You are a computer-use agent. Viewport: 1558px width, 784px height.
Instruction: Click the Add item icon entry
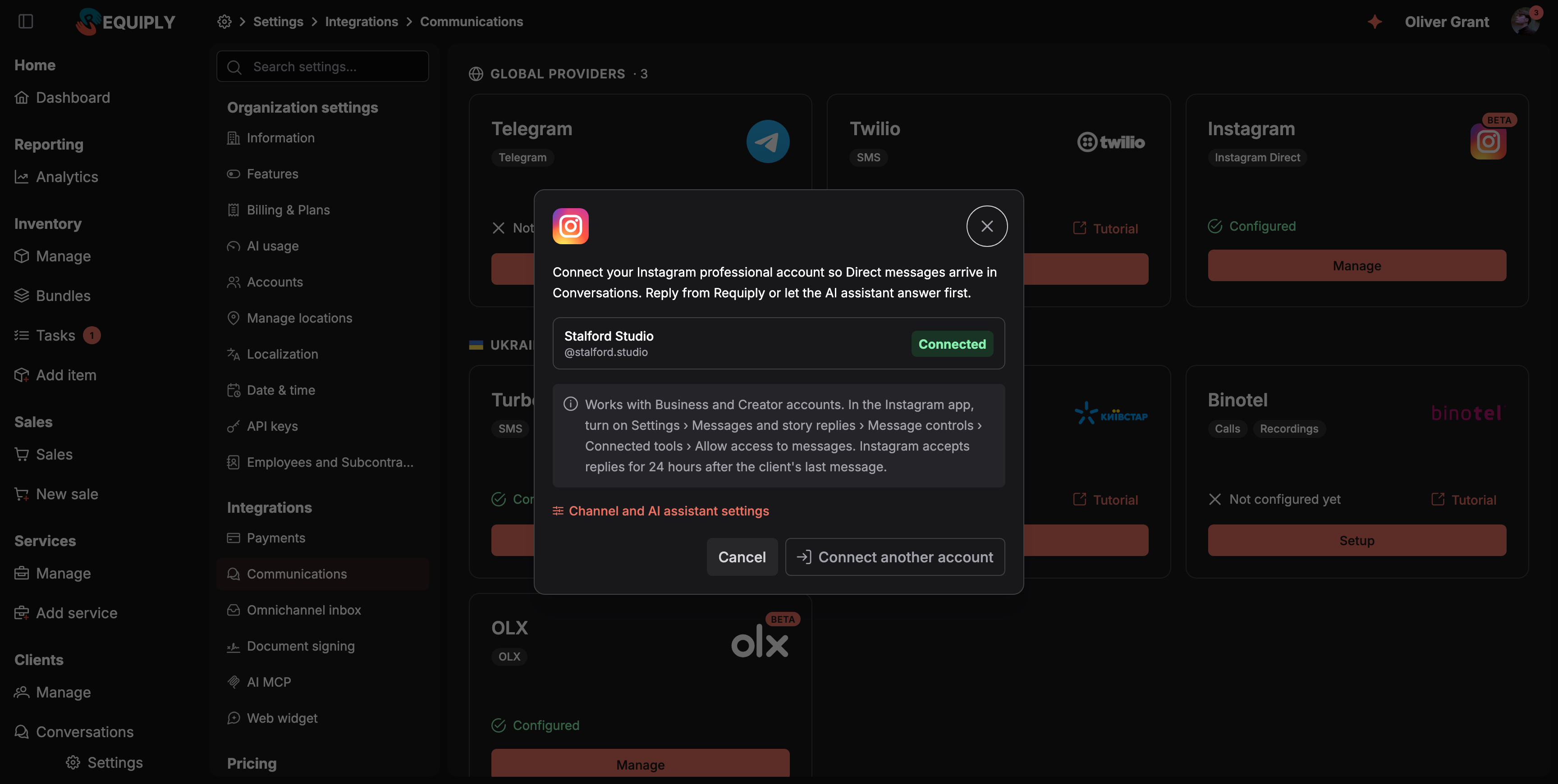55,375
